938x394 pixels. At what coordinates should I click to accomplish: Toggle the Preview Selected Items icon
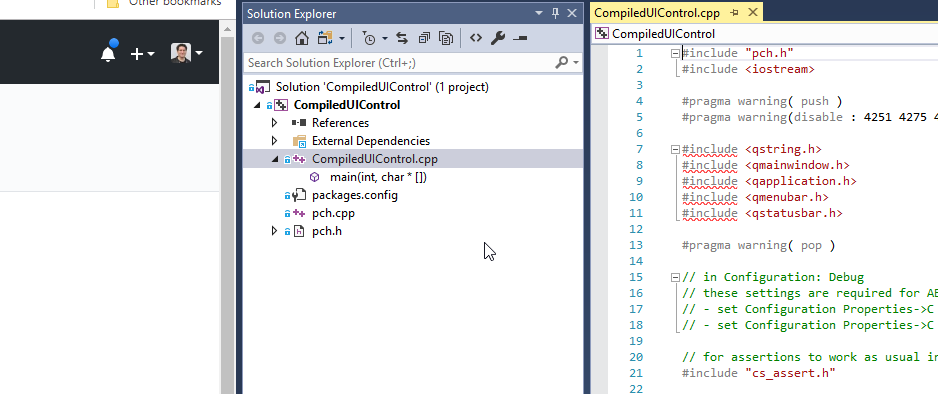coord(520,38)
